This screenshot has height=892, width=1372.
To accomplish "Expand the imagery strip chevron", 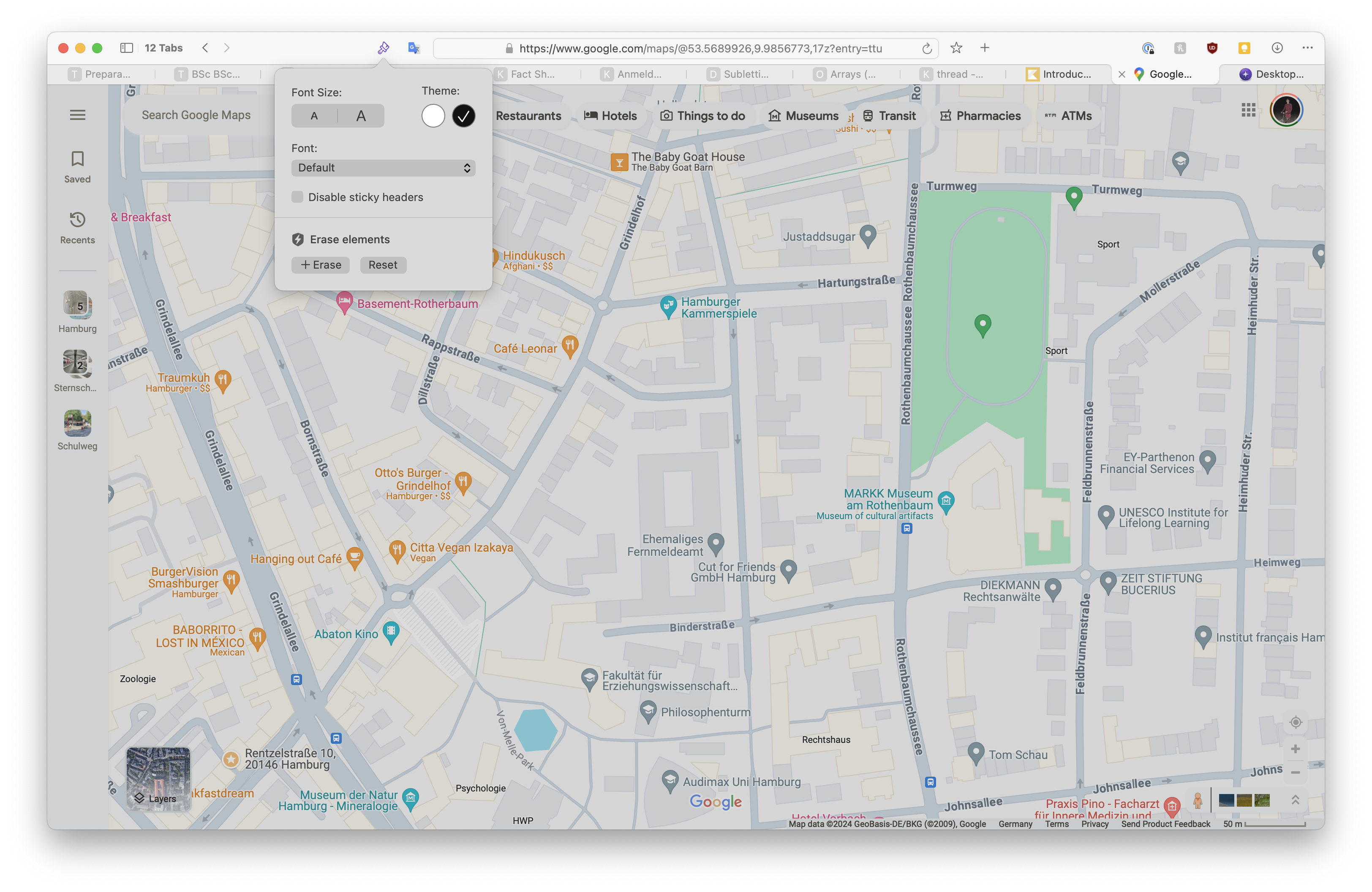I will (x=1295, y=800).
